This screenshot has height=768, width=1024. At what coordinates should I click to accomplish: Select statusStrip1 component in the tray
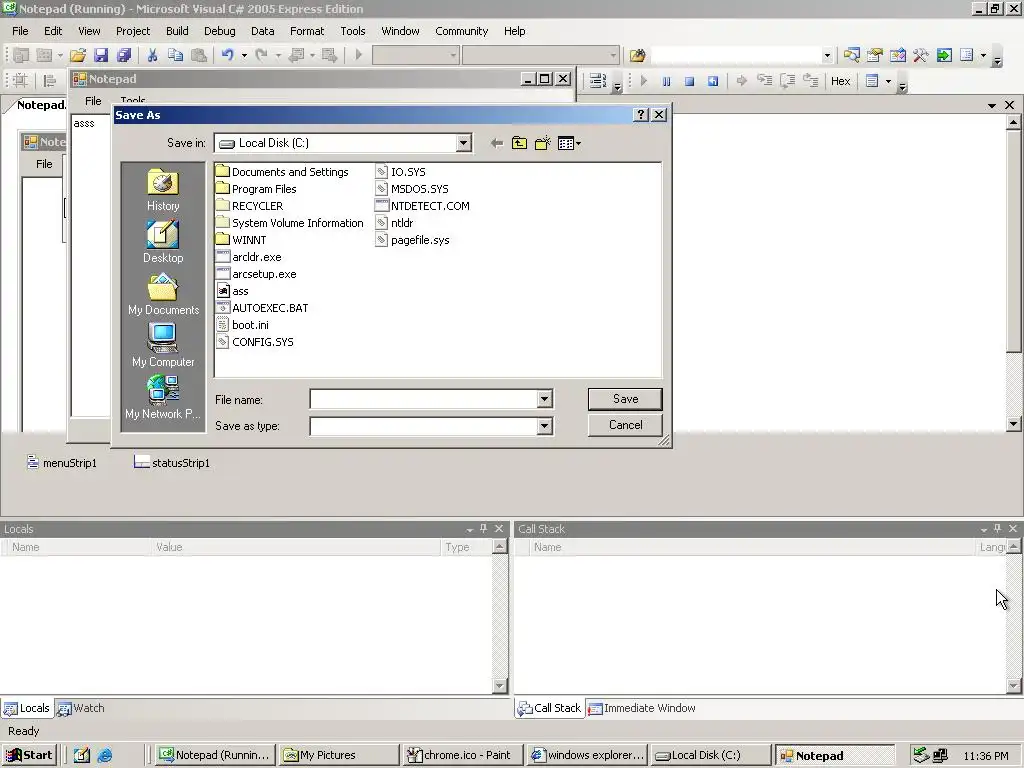172,463
